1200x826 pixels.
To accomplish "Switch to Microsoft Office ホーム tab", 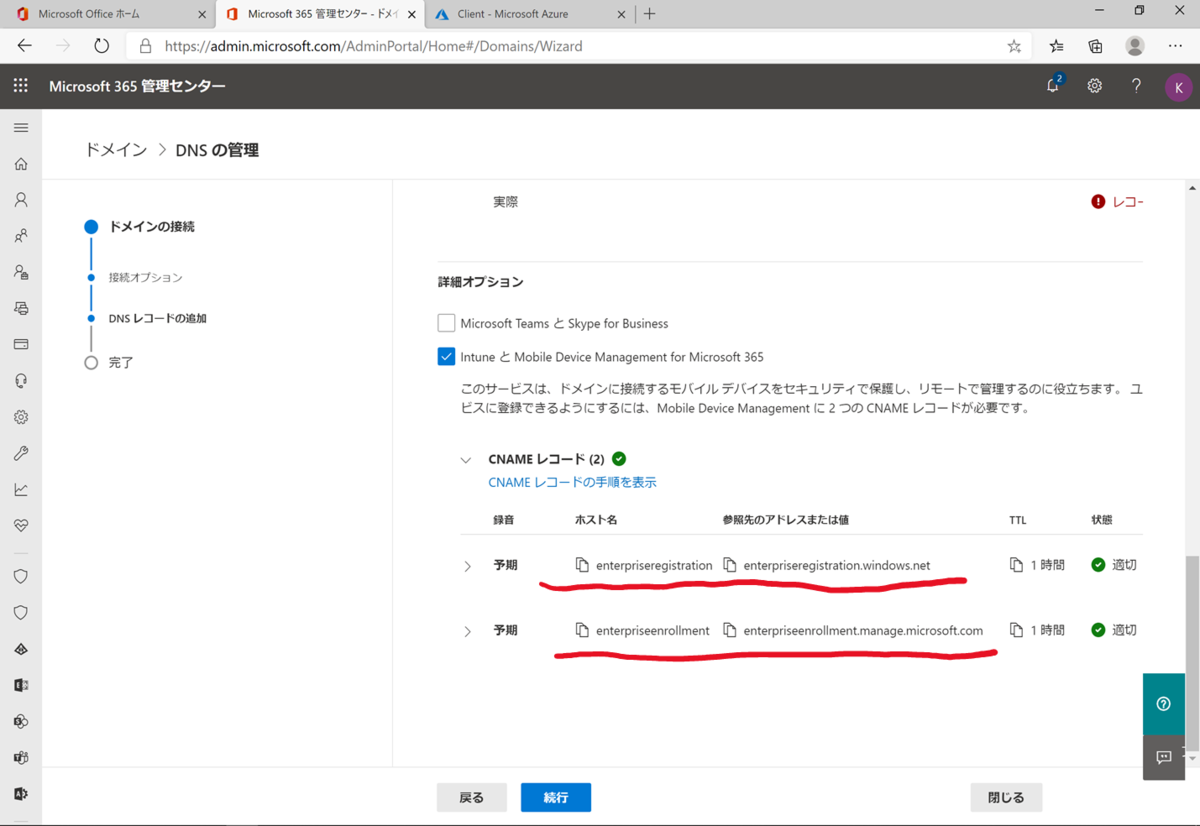I will pos(108,14).
